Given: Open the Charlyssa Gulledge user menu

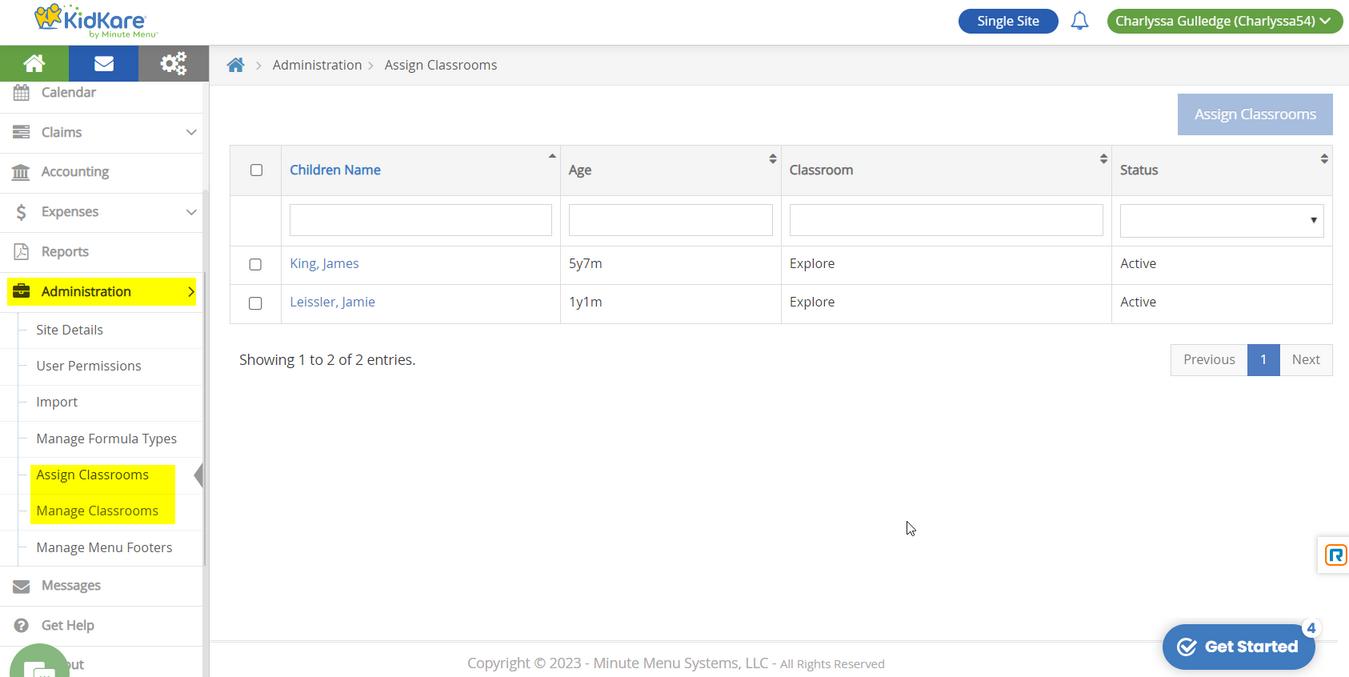Looking at the screenshot, I should pyautogui.click(x=1223, y=21).
